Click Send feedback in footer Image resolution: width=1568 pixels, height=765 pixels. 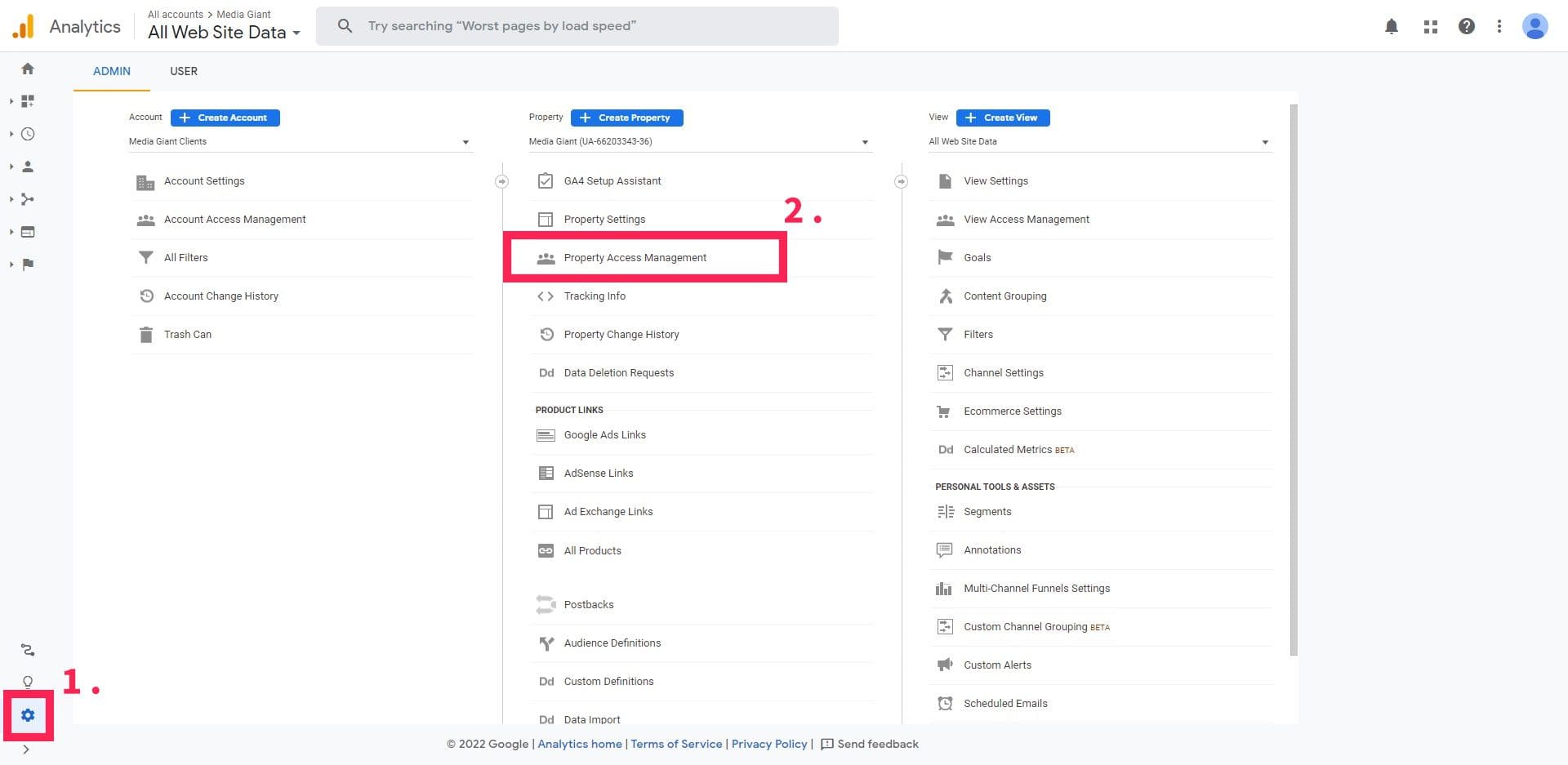point(870,744)
